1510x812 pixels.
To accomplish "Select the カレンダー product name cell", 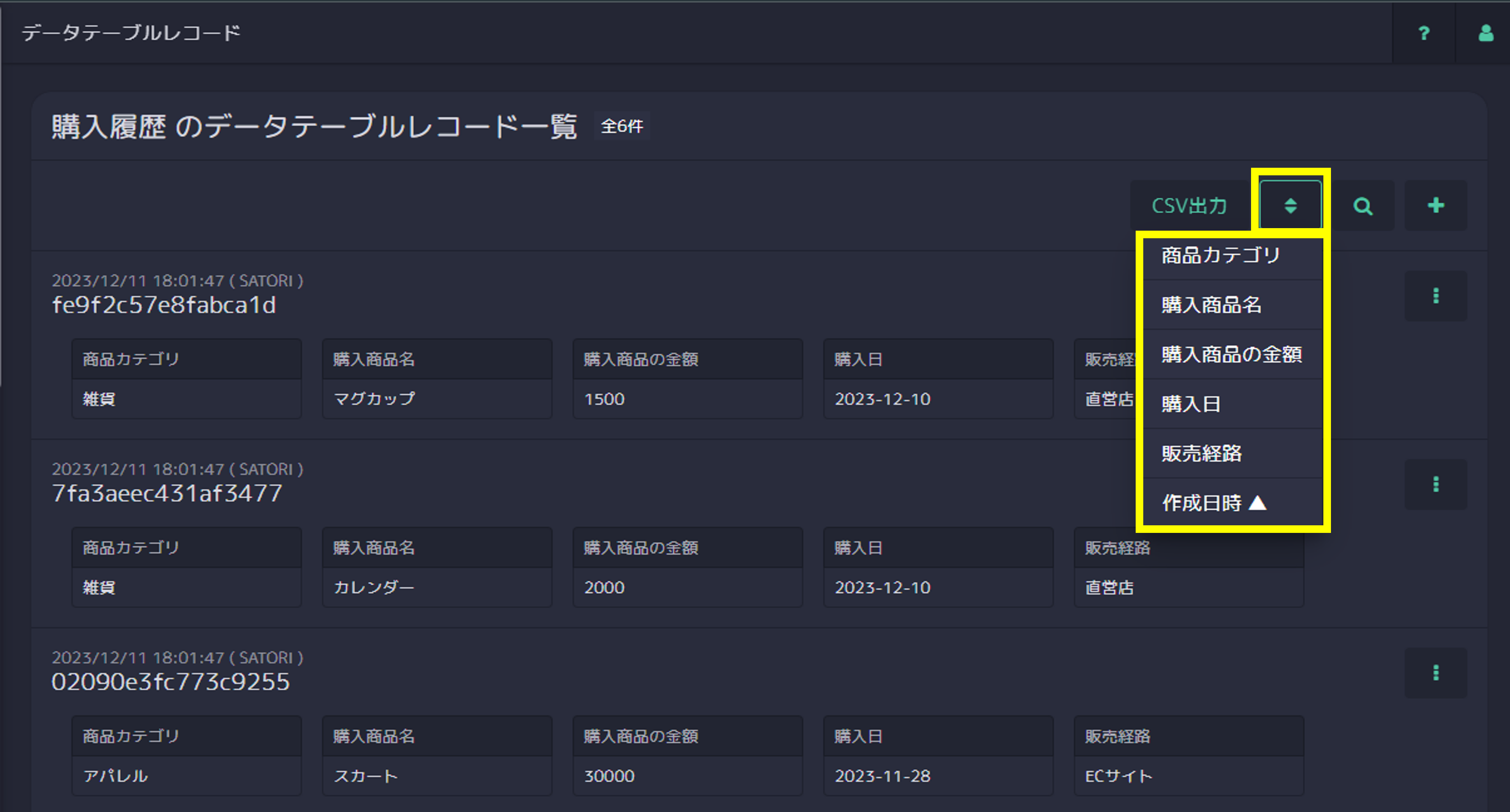I will (437, 587).
